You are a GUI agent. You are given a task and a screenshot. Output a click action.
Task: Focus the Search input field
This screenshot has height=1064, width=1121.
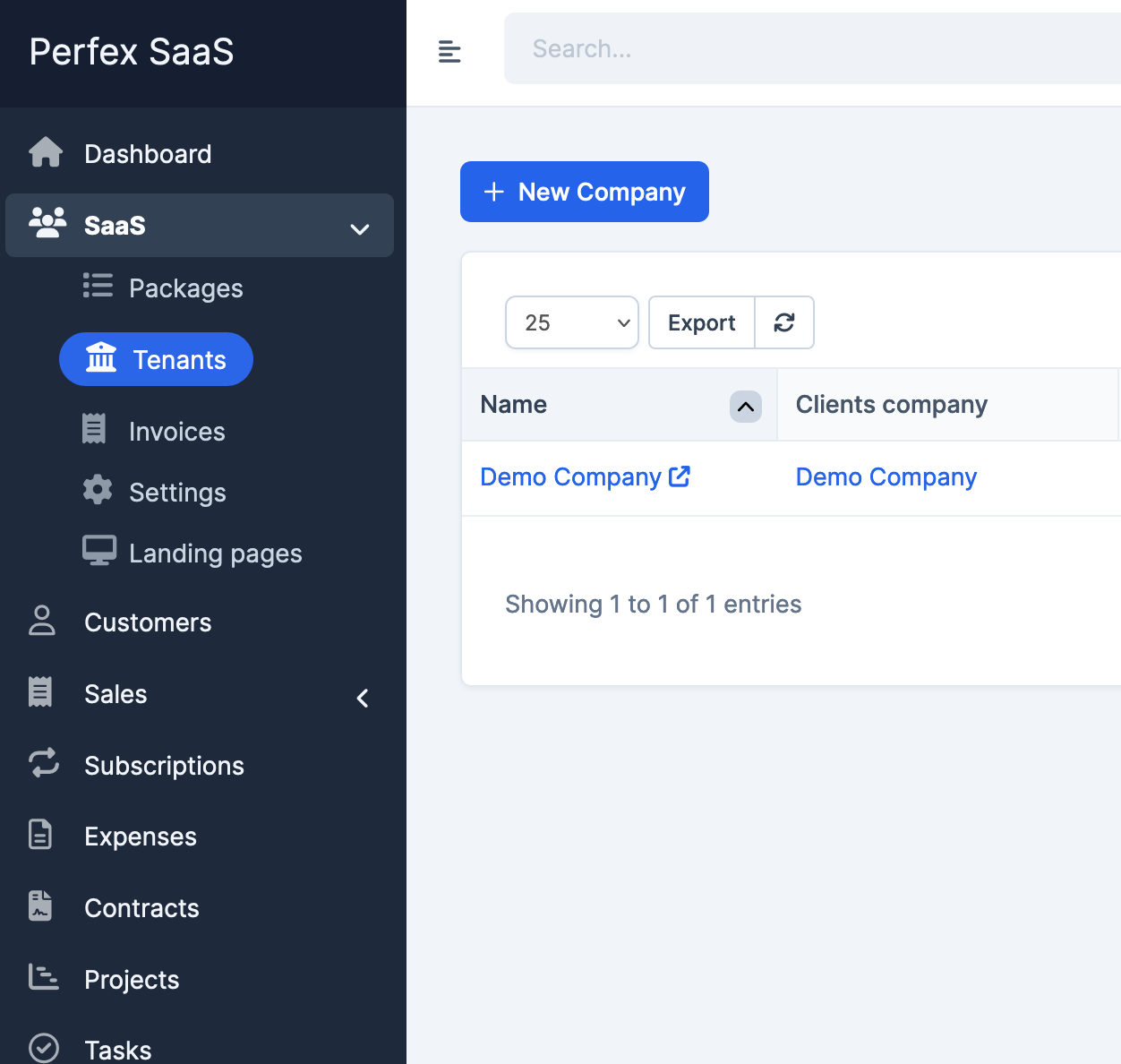[812, 48]
